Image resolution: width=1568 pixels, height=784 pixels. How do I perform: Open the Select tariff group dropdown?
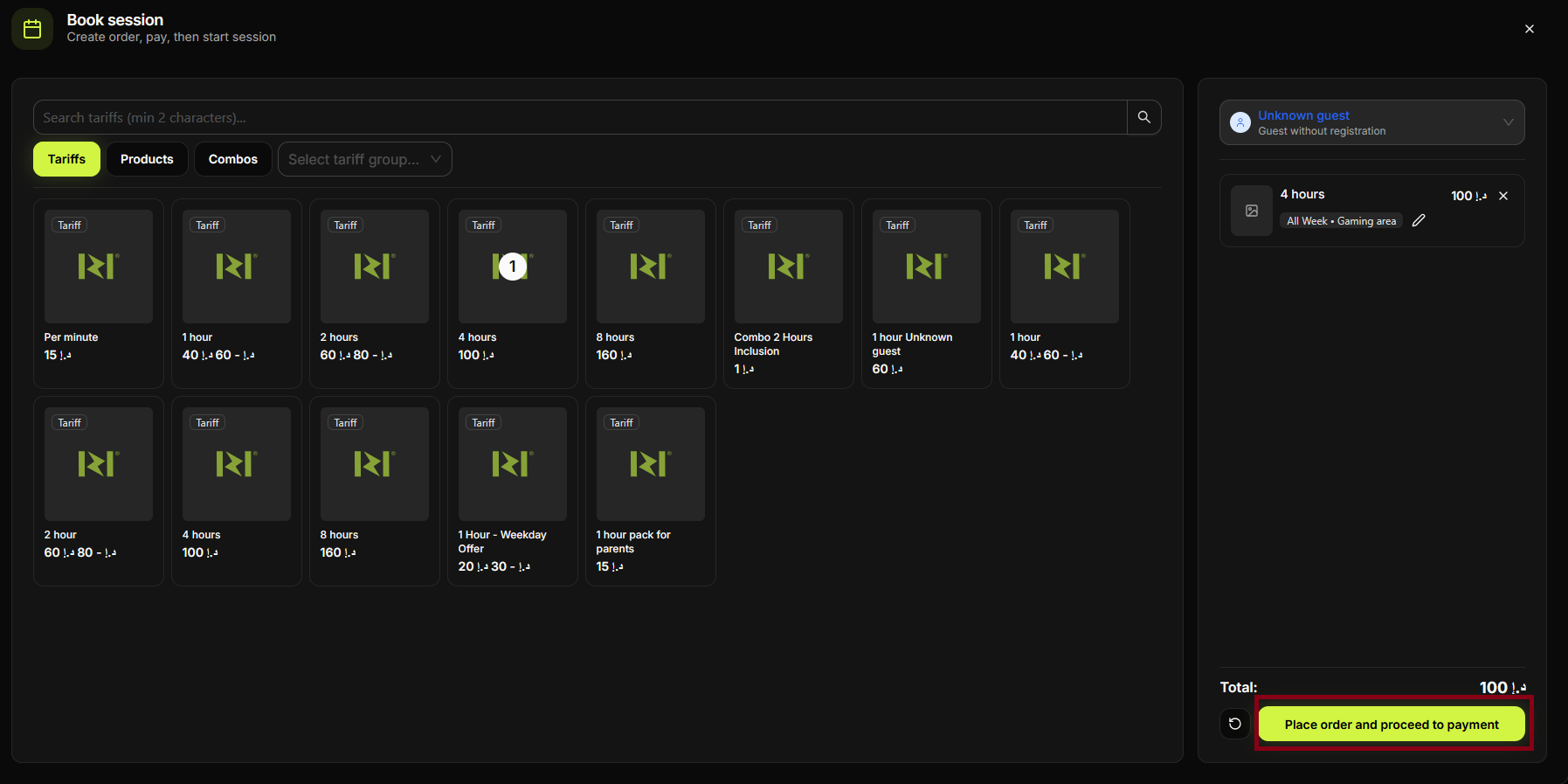tap(364, 159)
